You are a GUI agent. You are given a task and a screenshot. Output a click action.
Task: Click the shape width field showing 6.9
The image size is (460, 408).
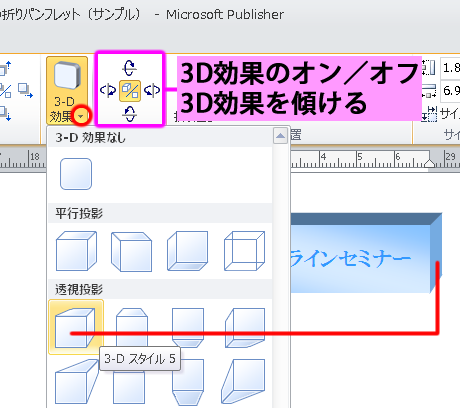click(x=450, y=90)
